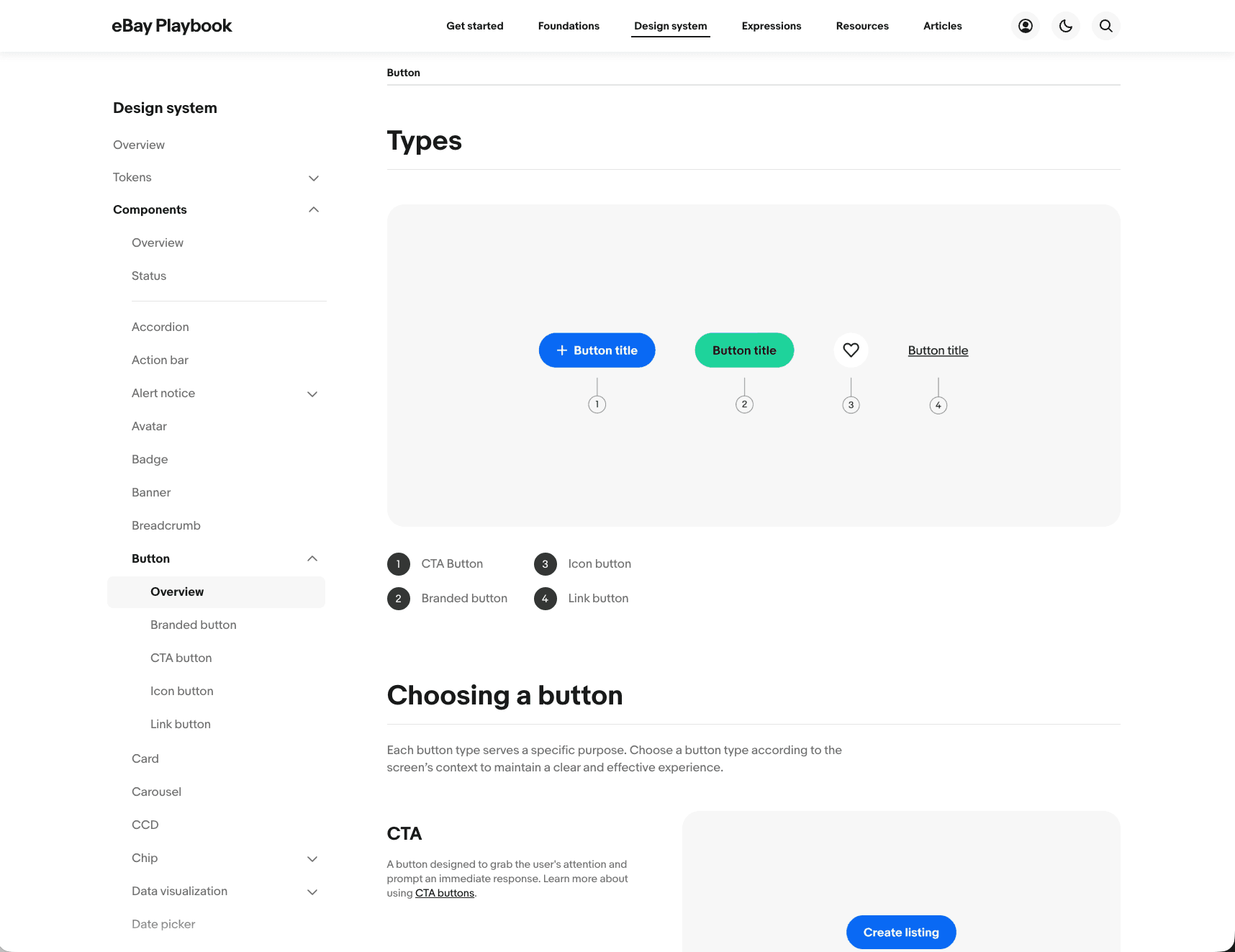Click the Link button legend label
The height and width of the screenshot is (952, 1235).
[x=598, y=598]
